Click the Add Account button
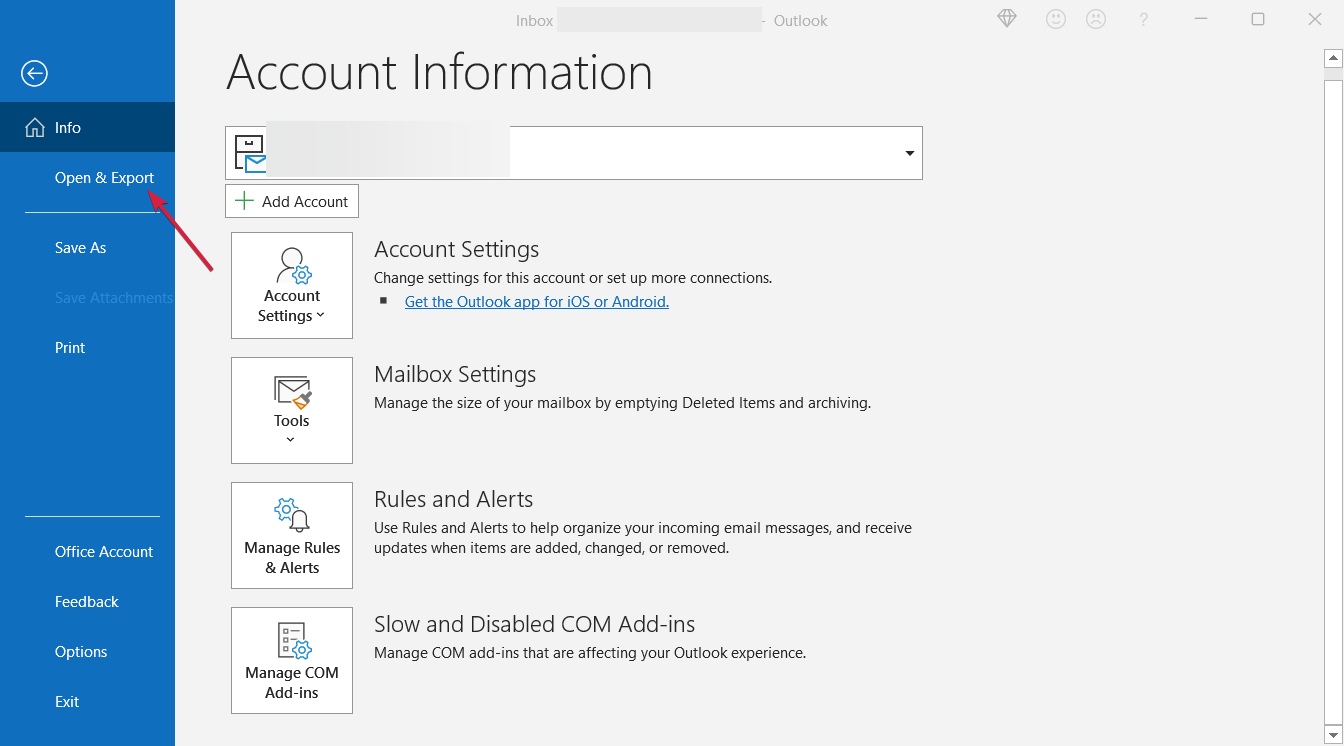Image resolution: width=1344 pixels, height=746 pixels. click(292, 201)
